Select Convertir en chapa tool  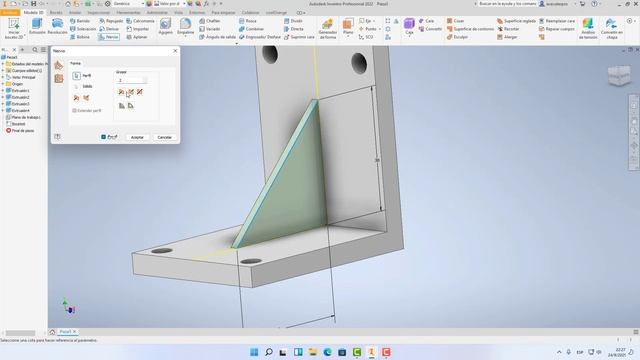(611, 29)
